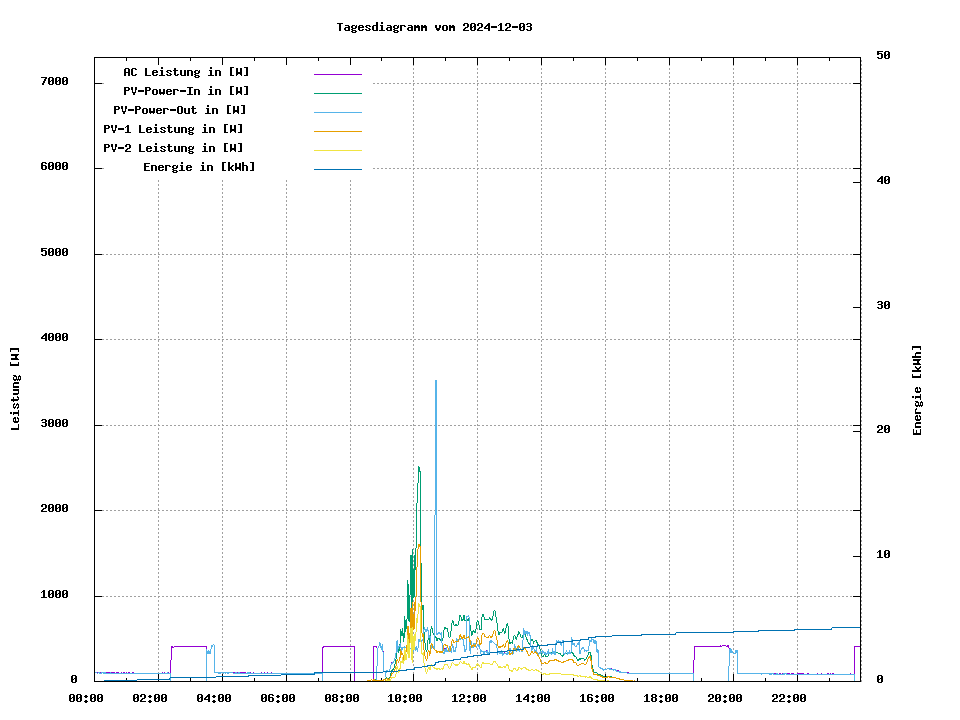Click the 00:00 time axis label

[x=86, y=698]
